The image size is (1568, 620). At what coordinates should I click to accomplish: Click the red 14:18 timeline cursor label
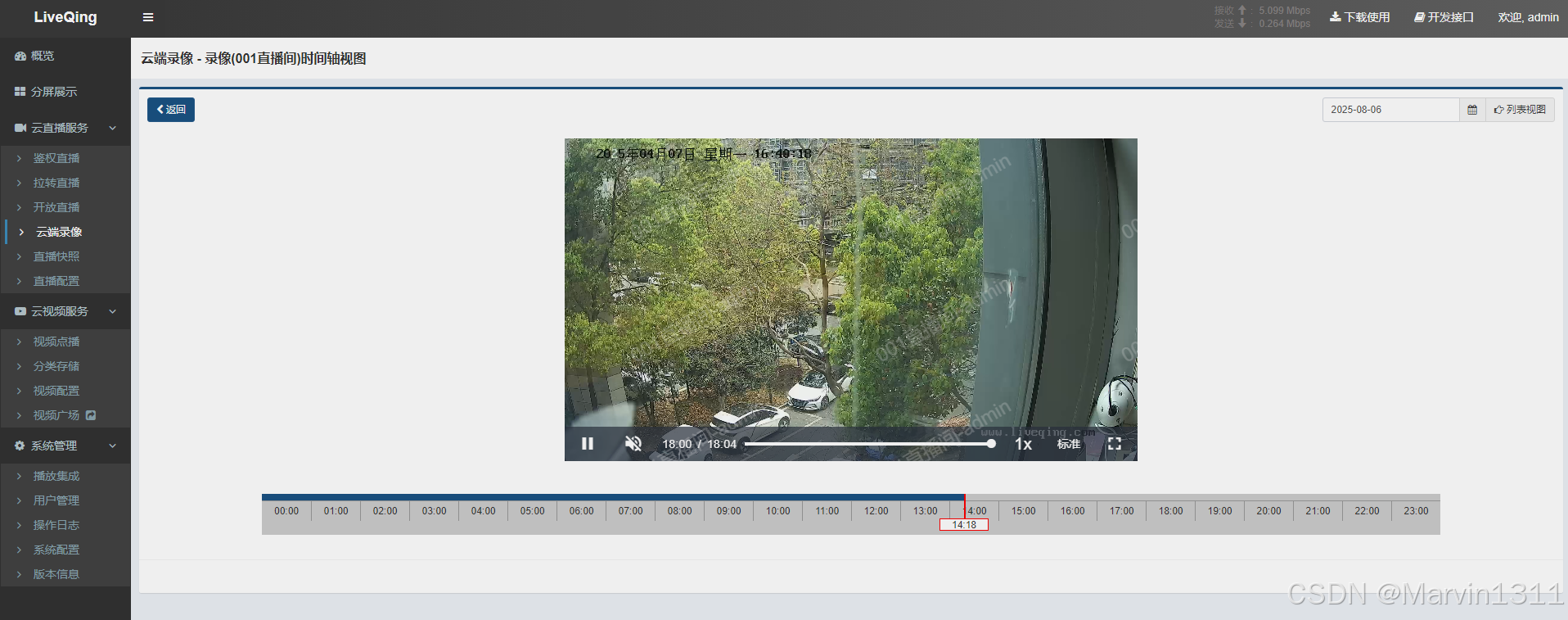(964, 525)
